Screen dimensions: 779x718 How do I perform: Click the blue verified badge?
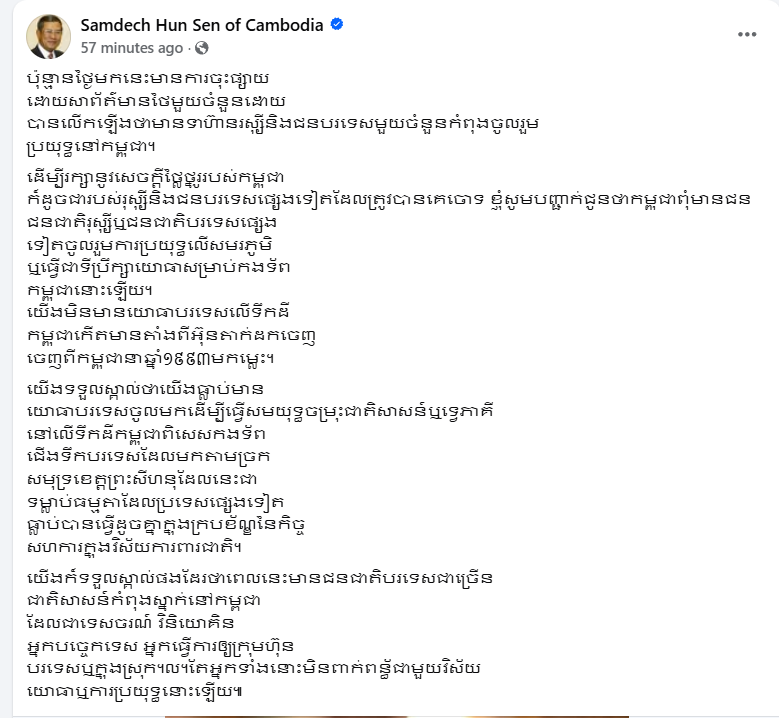pyautogui.click(x=337, y=24)
